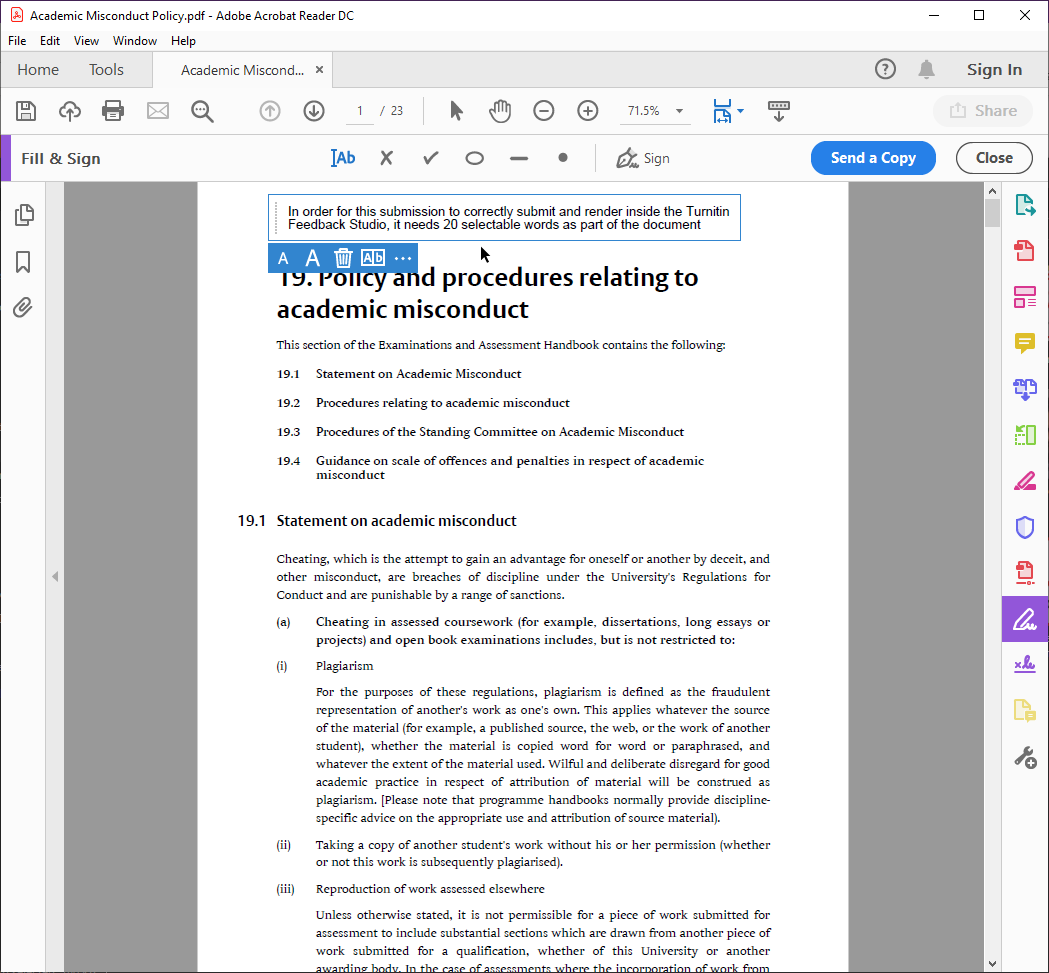Open the Edit menu
Screen dimensions: 1049x973
coord(50,41)
